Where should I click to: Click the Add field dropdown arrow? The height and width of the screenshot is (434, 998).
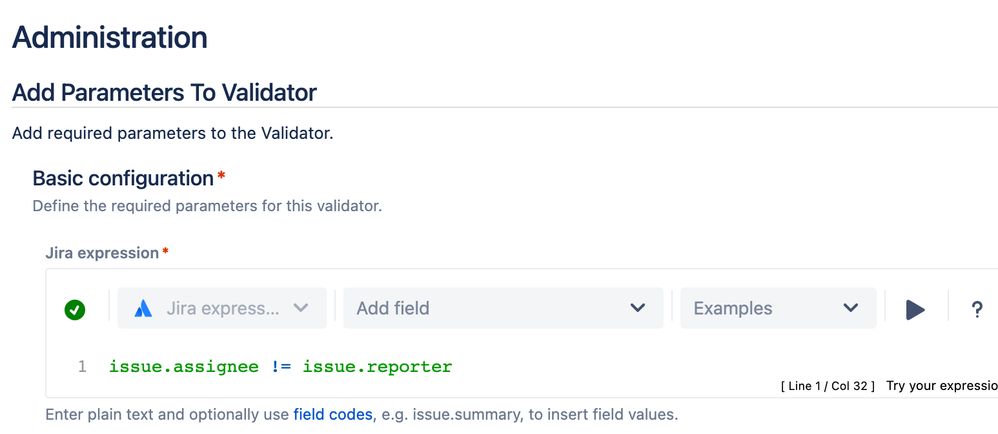637,309
